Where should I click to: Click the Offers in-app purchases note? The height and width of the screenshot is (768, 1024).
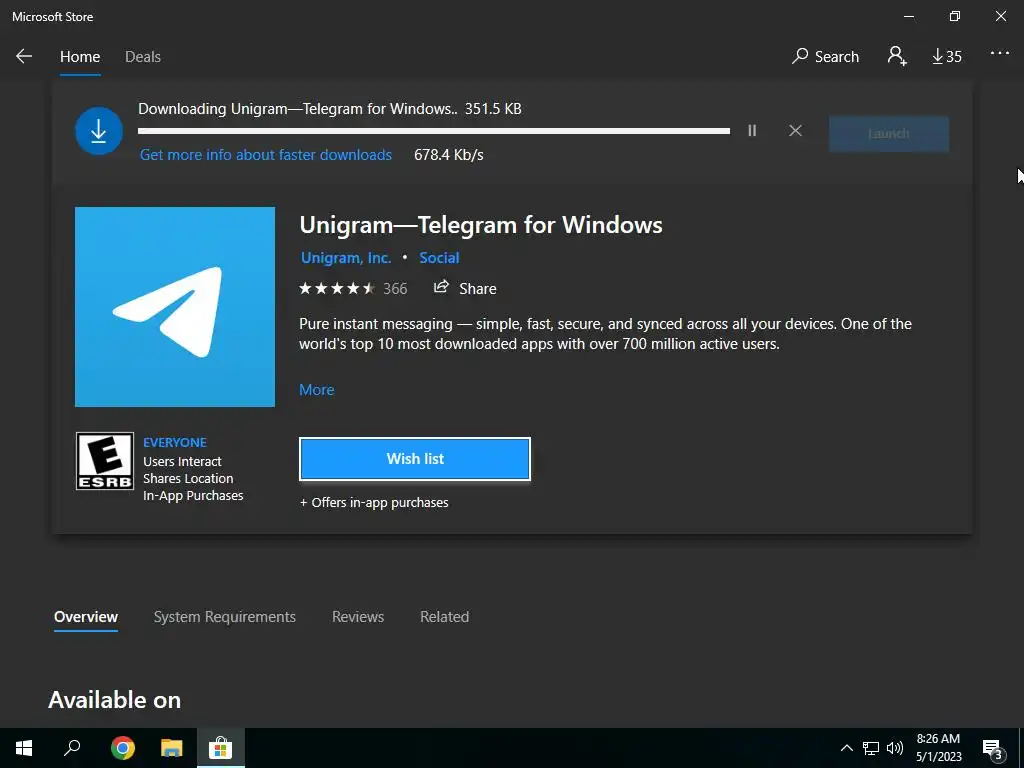point(374,503)
